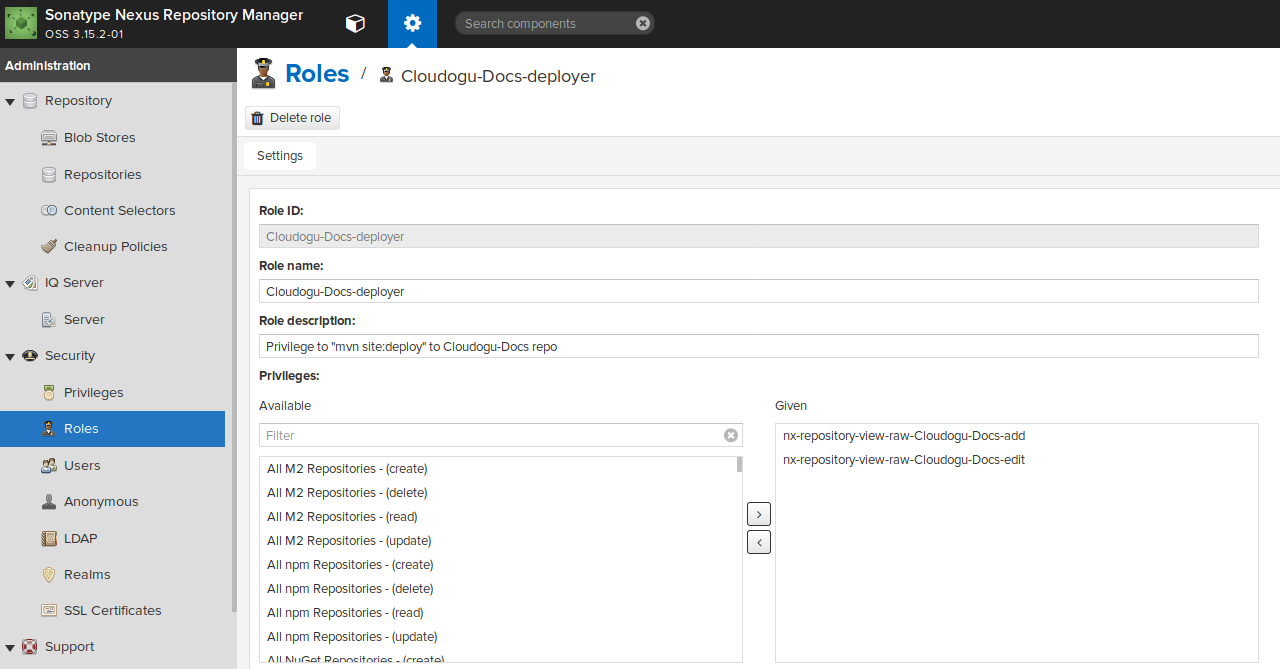Click the Browse components cube icon
The image size is (1280, 669).
click(355, 24)
